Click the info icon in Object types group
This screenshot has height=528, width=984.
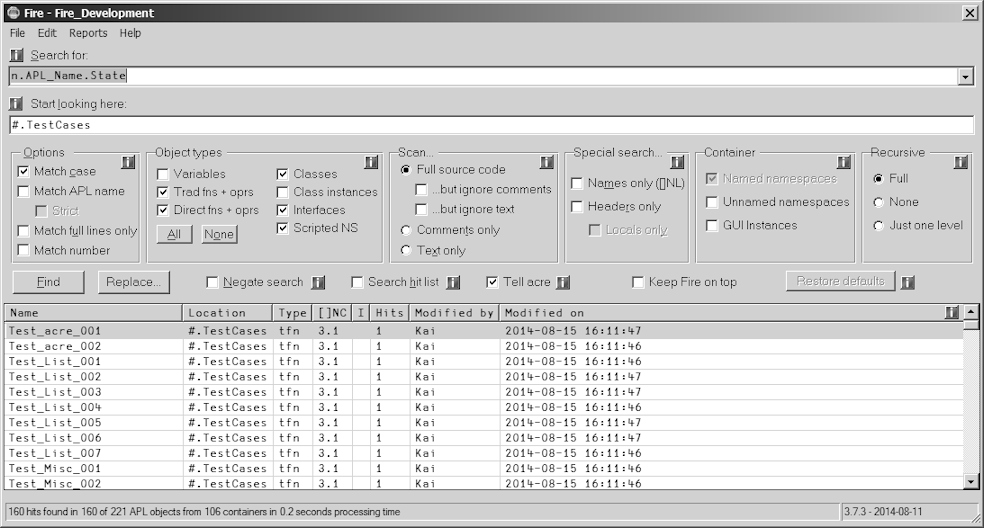[x=371, y=163]
